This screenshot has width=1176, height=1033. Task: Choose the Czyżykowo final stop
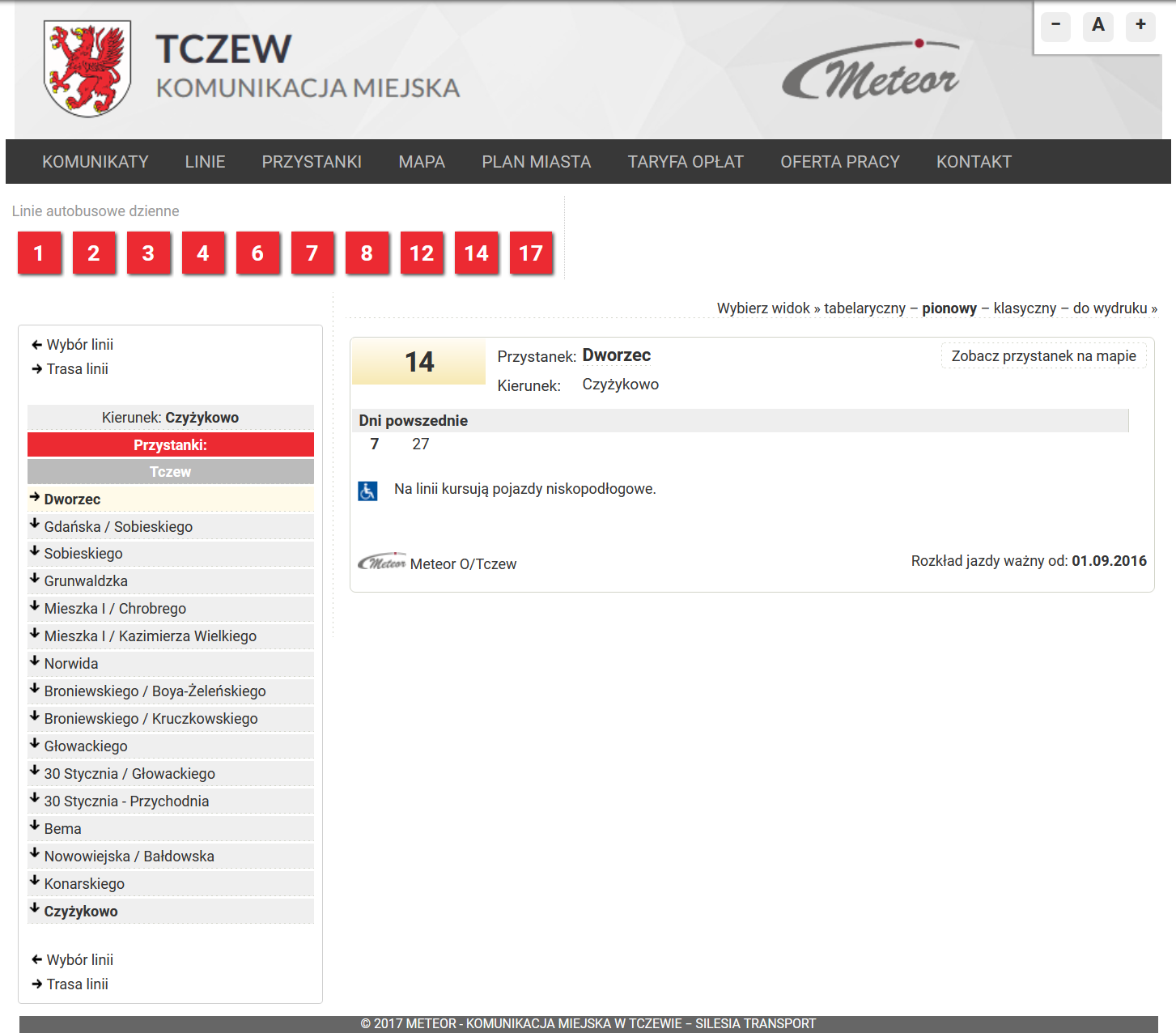[81, 912]
